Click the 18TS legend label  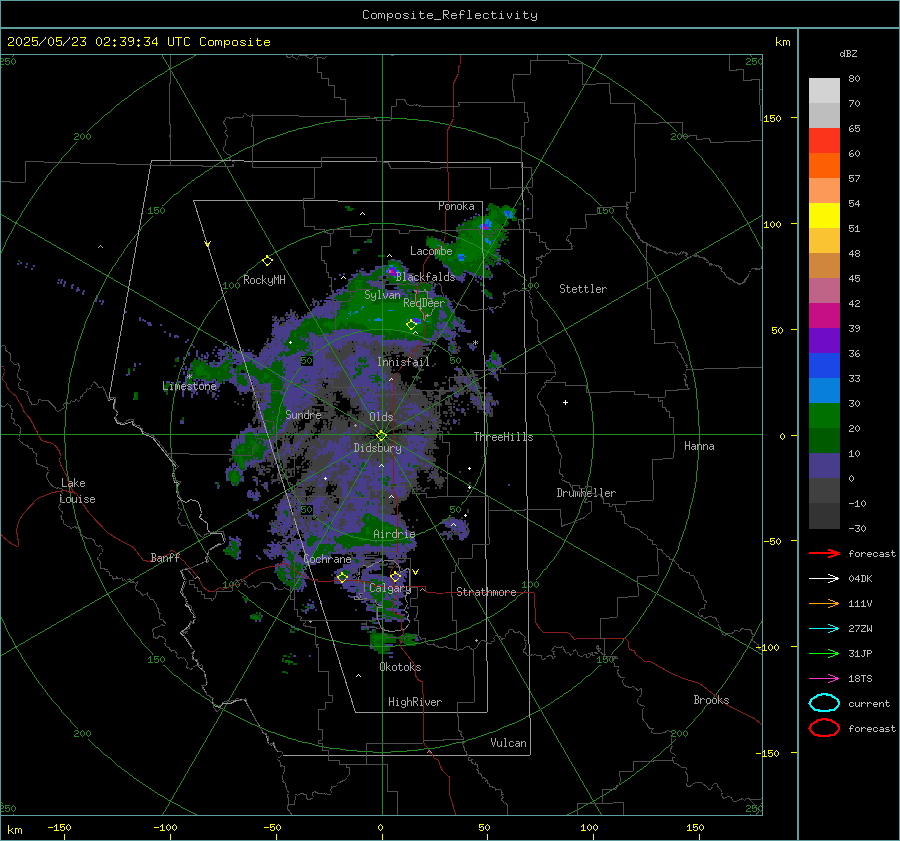860,679
